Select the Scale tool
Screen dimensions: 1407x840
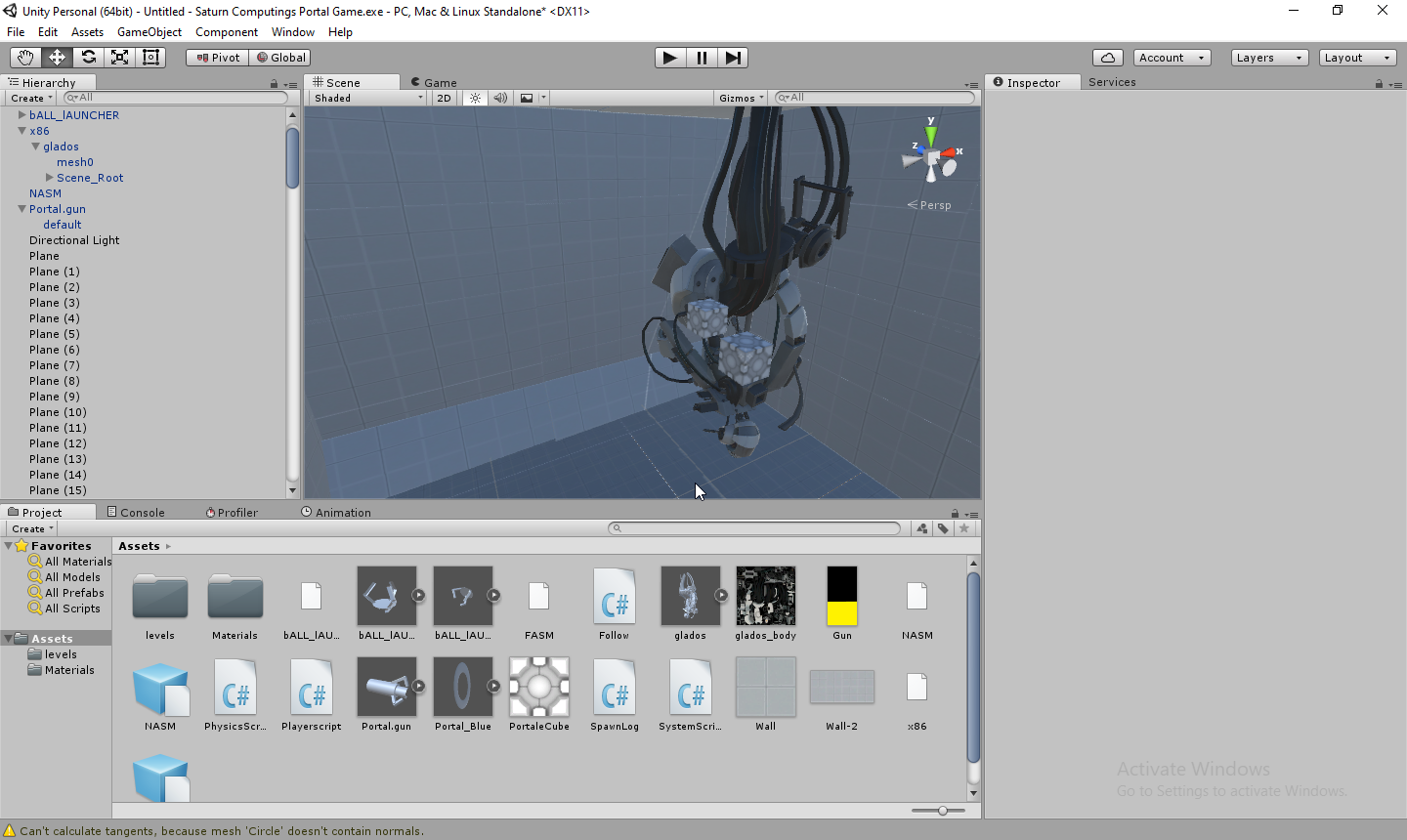point(119,58)
